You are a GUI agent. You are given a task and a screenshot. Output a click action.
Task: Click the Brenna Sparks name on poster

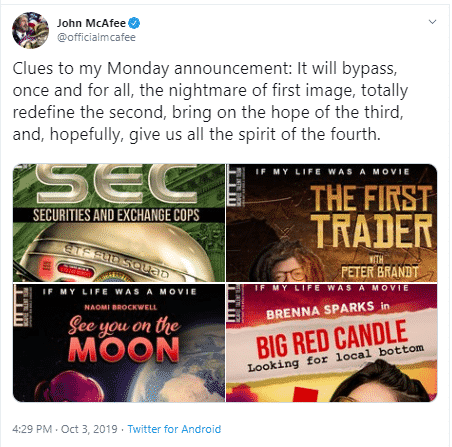tap(320, 309)
